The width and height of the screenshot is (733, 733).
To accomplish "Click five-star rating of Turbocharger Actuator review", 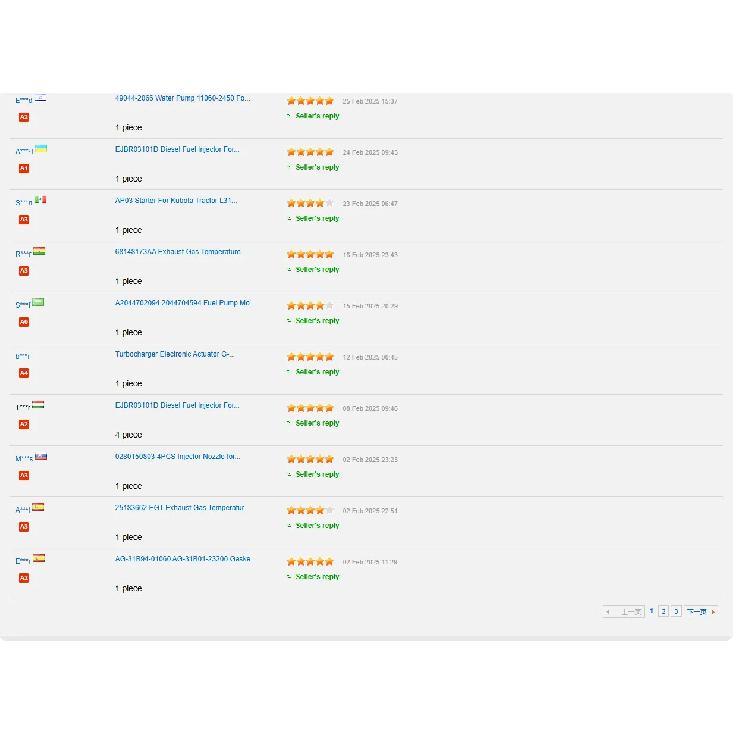I will pyautogui.click(x=310, y=357).
